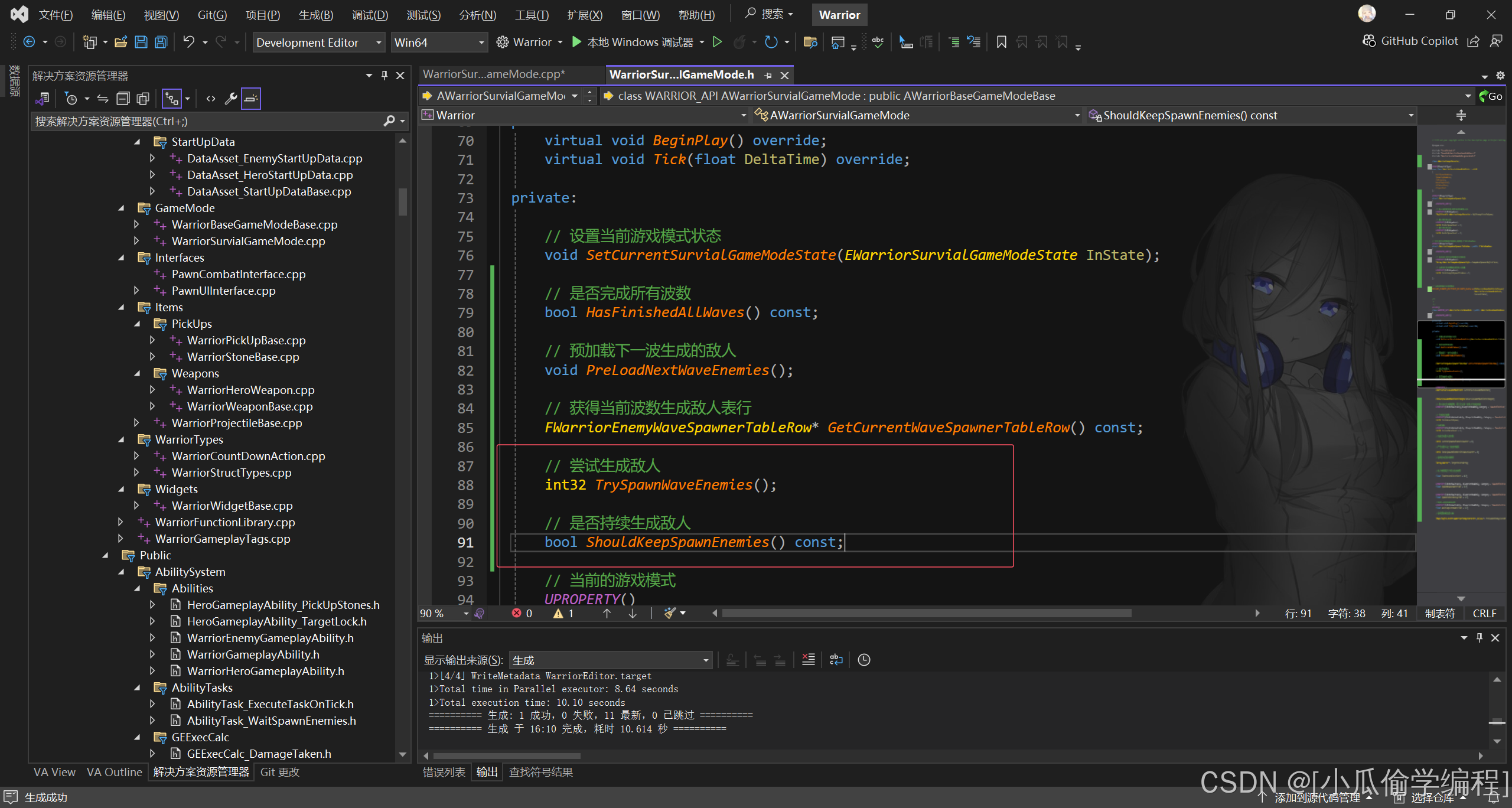Click the Undo arrow icon
Viewport: 1512px width, 808px height.
188,42
